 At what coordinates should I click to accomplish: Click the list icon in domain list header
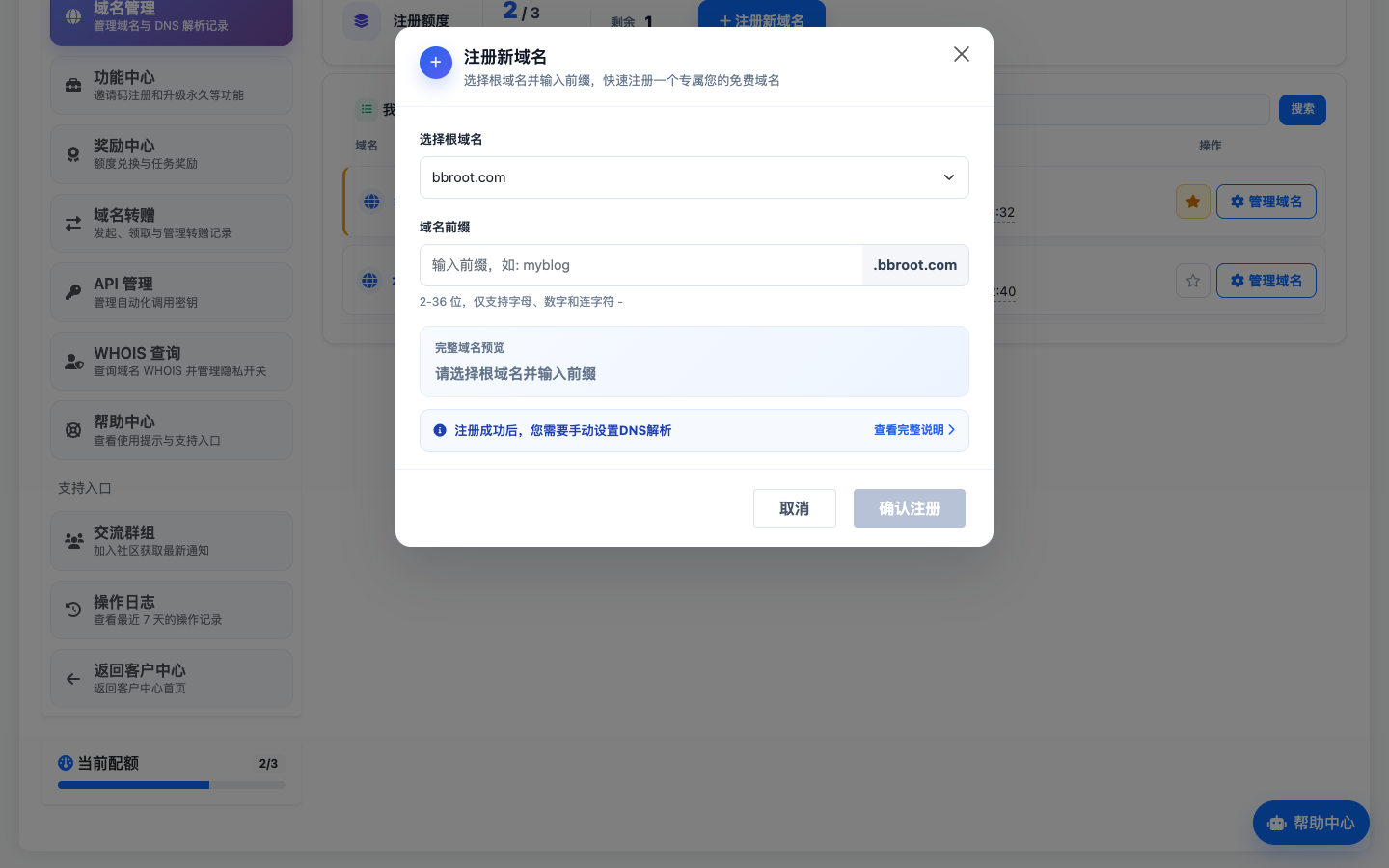pos(367,110)
